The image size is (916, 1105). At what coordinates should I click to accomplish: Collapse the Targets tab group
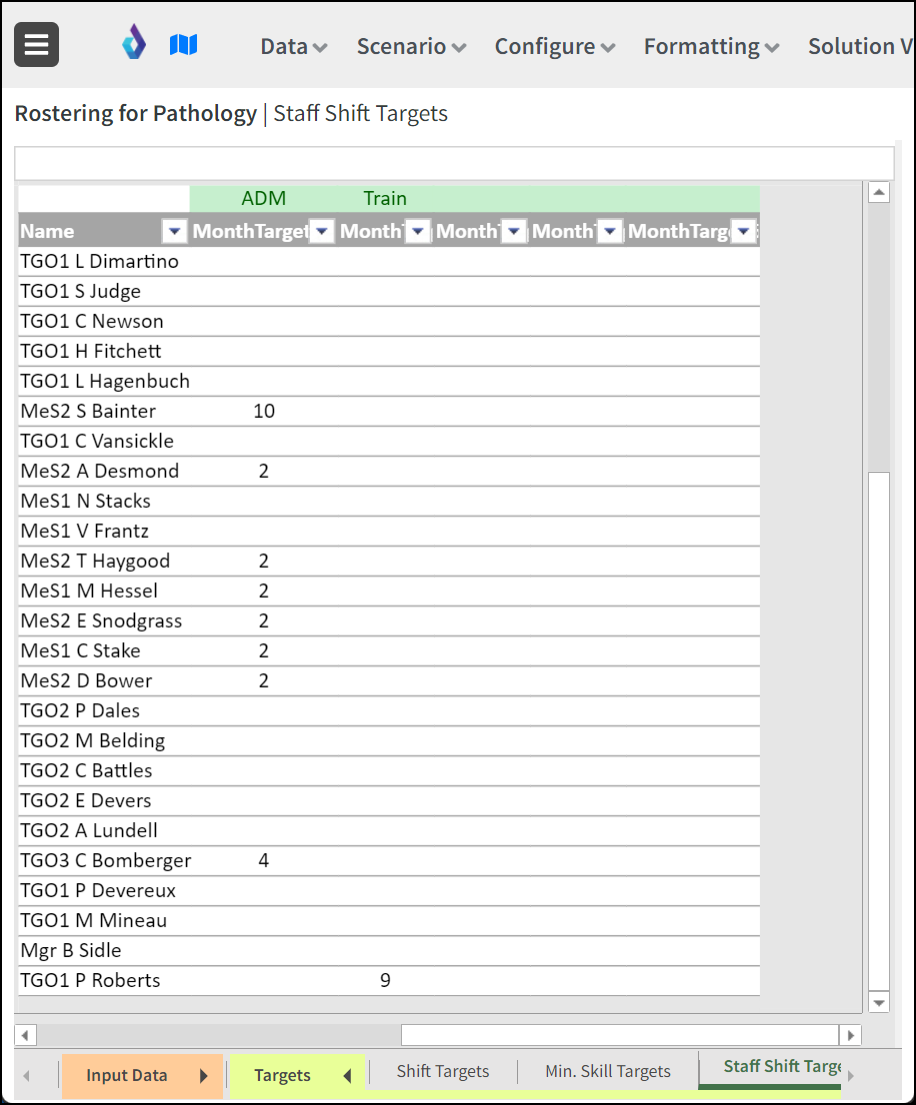click(347, 1075)
